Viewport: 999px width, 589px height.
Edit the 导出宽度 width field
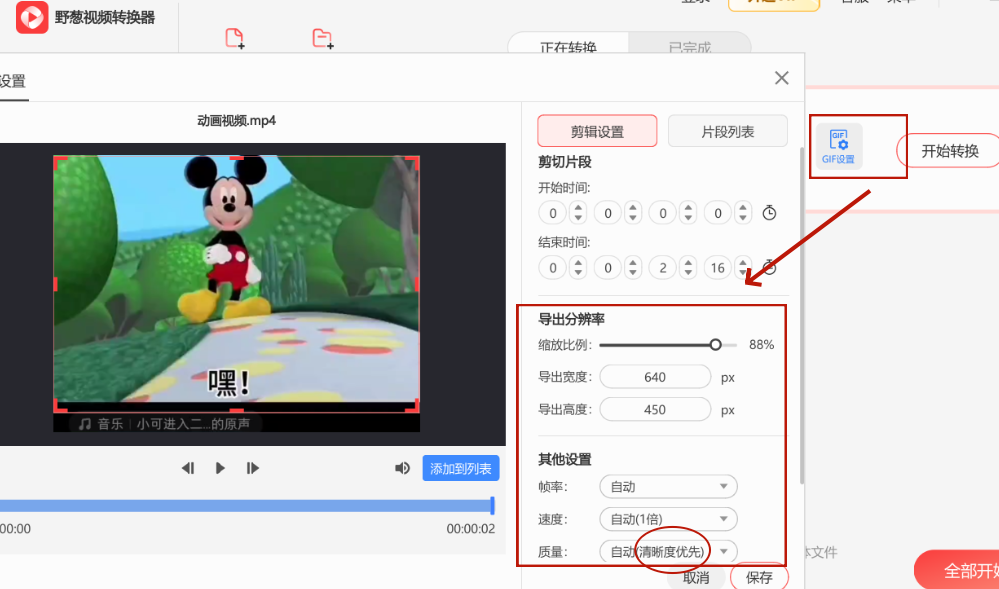tap(655, 376)
